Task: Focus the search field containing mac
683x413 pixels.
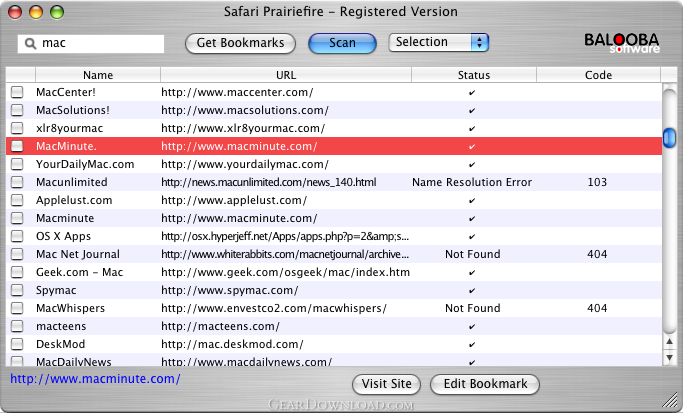Action: (x=91, y=44)
